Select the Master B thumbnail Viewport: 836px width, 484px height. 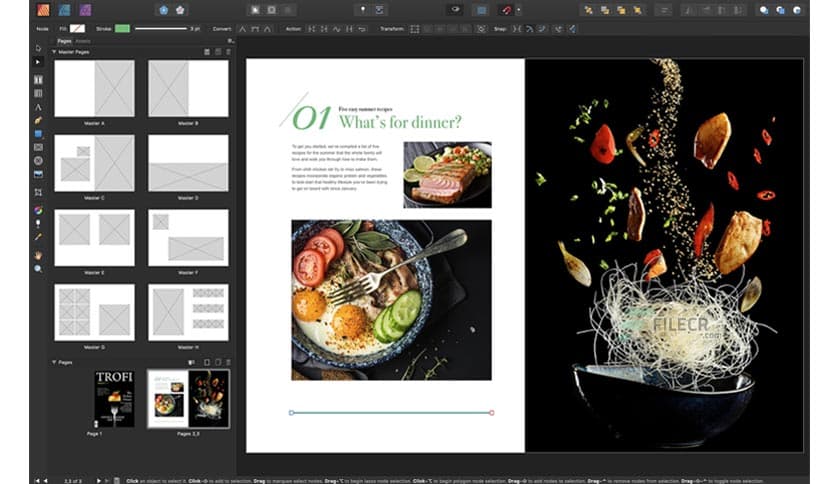point(188,88)
